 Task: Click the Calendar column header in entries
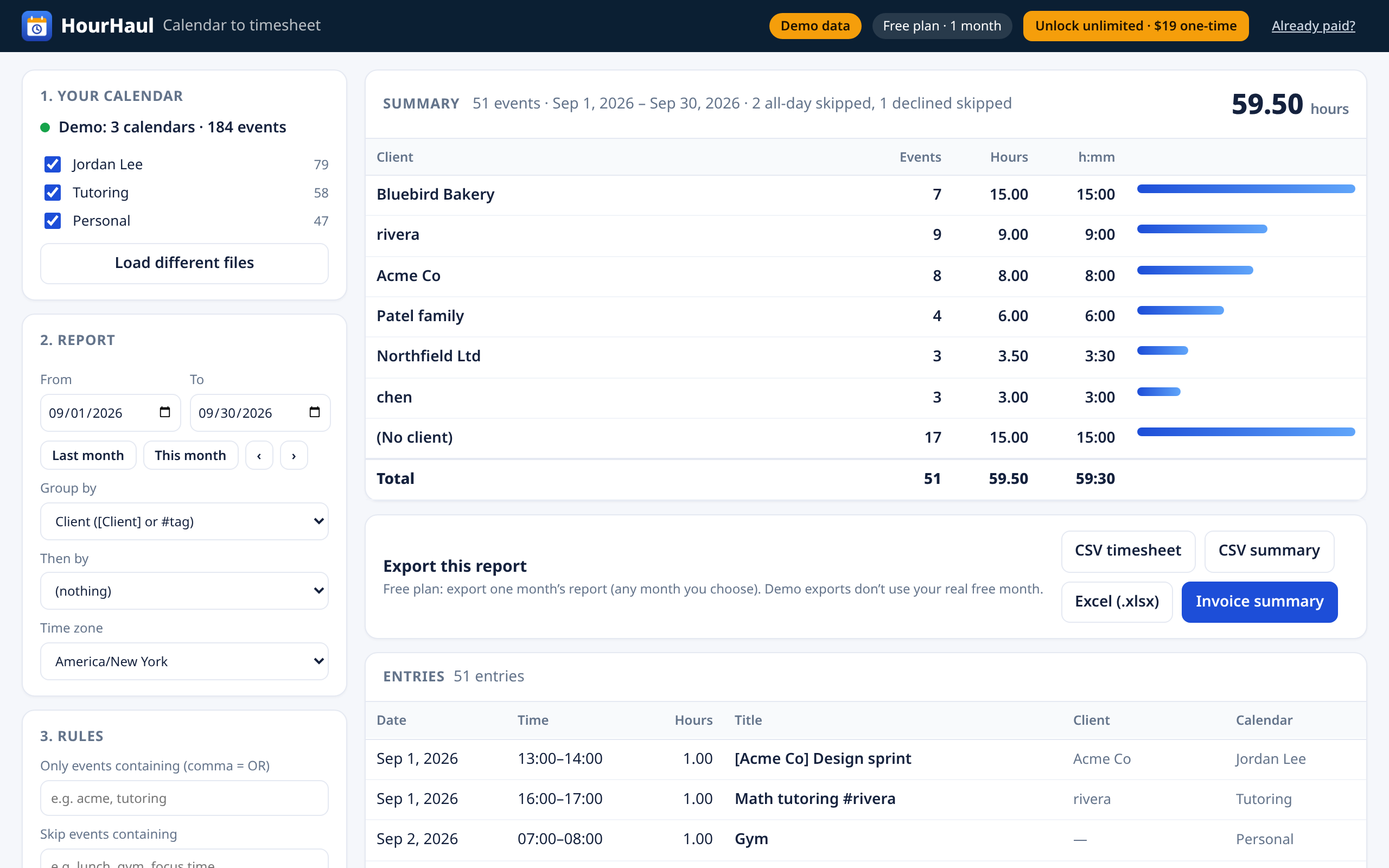pyautogui.click(x=1264, y=720)
